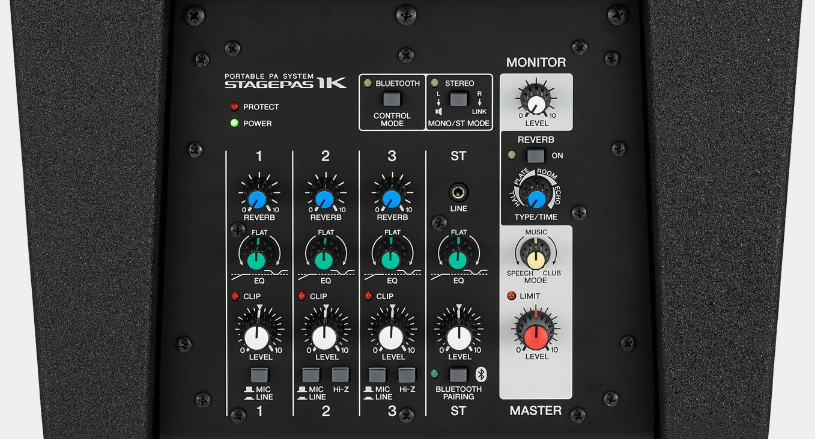Turn on the Reverb ON button
This screenshot has width=815, height=439.
pyautogui.click(x=536, y=156)
